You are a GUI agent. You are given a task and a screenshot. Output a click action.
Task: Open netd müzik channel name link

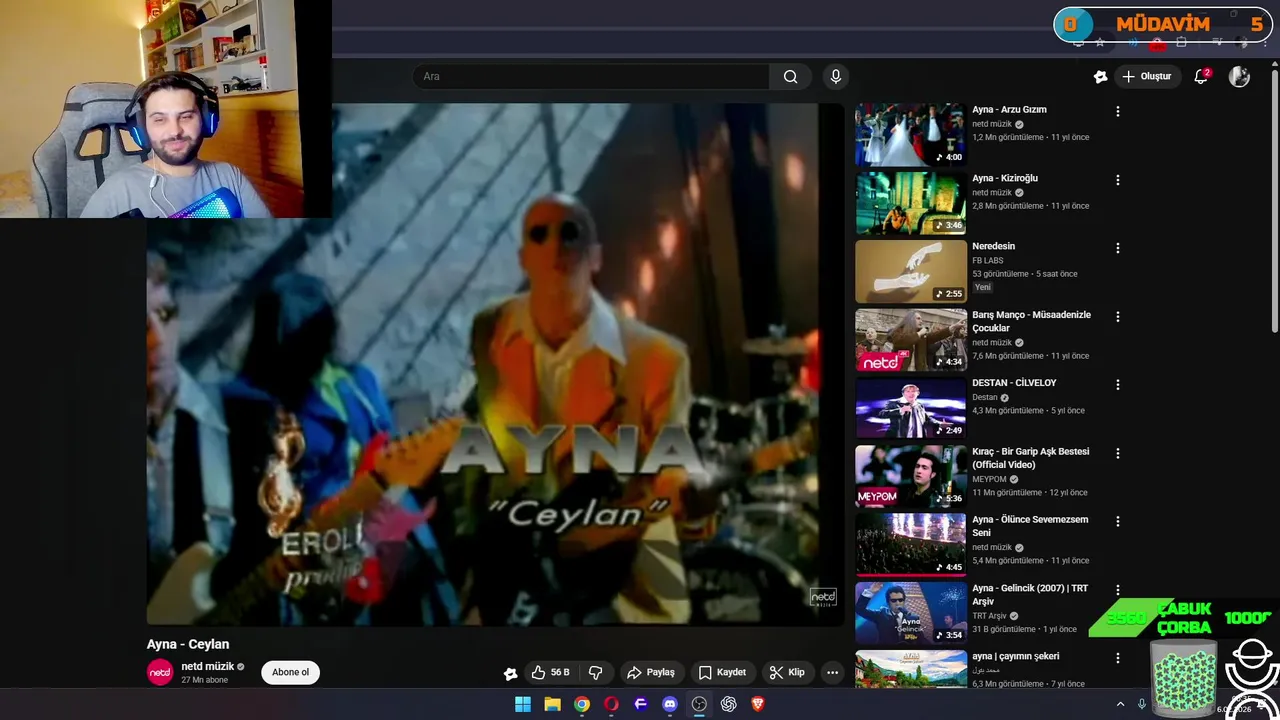208,667
